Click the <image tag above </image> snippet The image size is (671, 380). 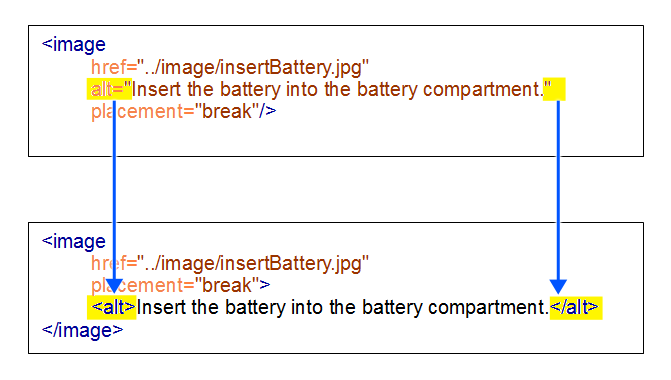pyautogui.click(x=73, y=241)
